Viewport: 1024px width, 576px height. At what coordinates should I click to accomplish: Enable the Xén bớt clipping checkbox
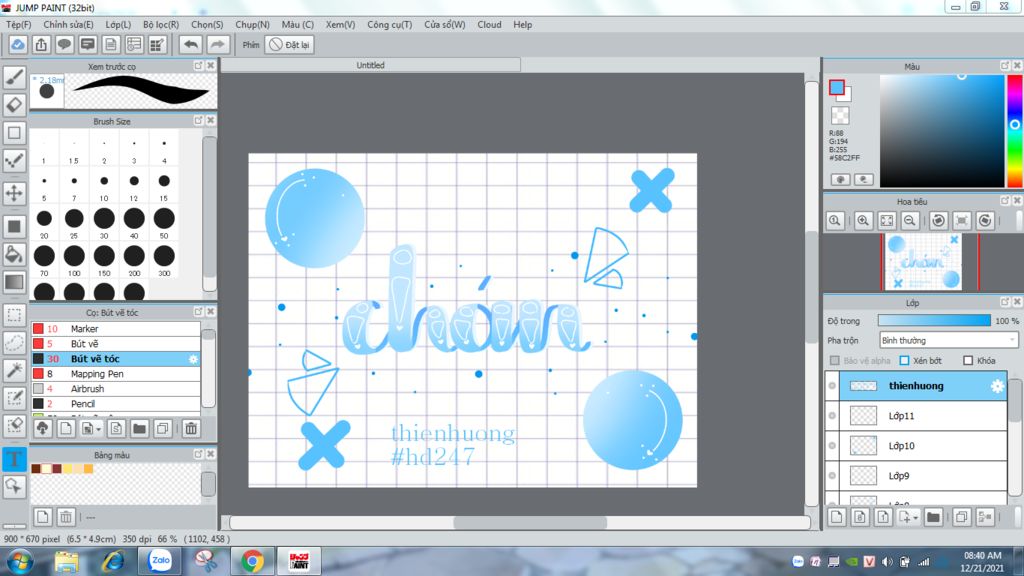tap(904, 360)
